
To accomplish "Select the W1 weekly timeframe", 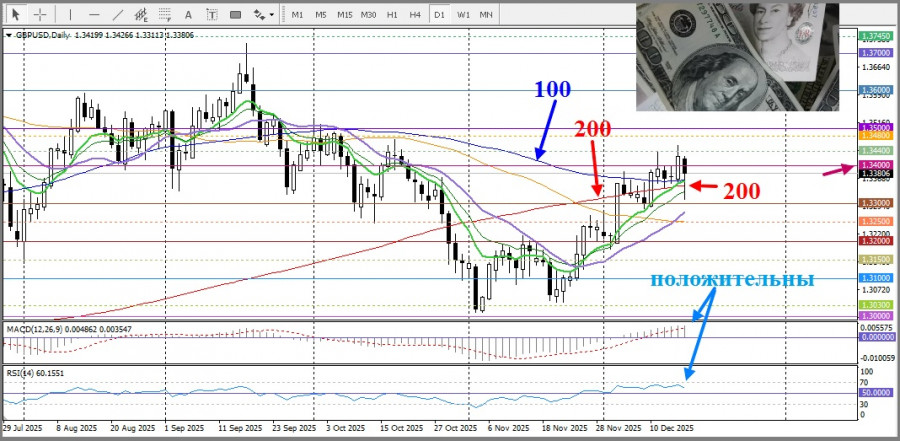I will coord(464,14).
